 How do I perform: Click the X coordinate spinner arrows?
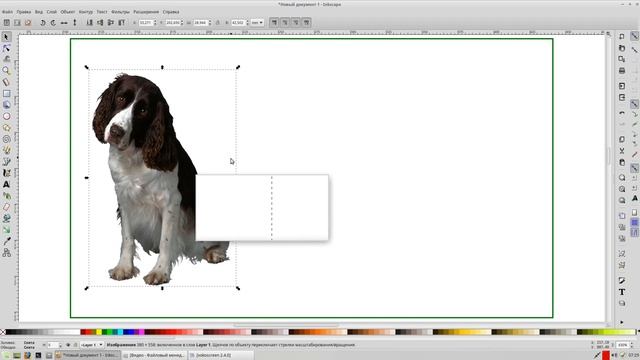click(x=155, y=22)
